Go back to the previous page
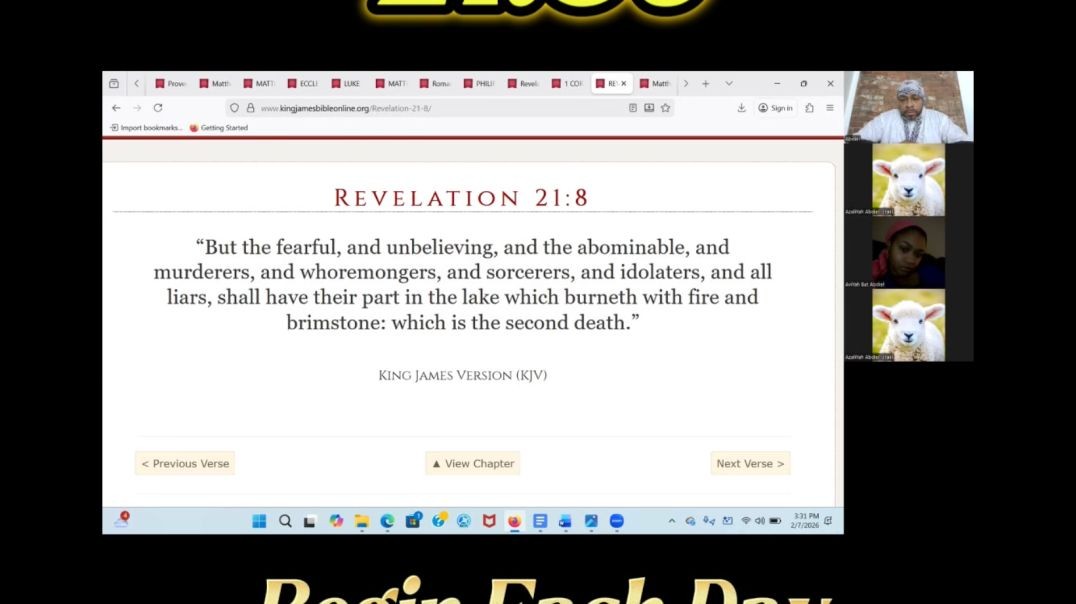Image resolution: width=1076 pixels, height=604 pixels. click(x=116, y=108)
